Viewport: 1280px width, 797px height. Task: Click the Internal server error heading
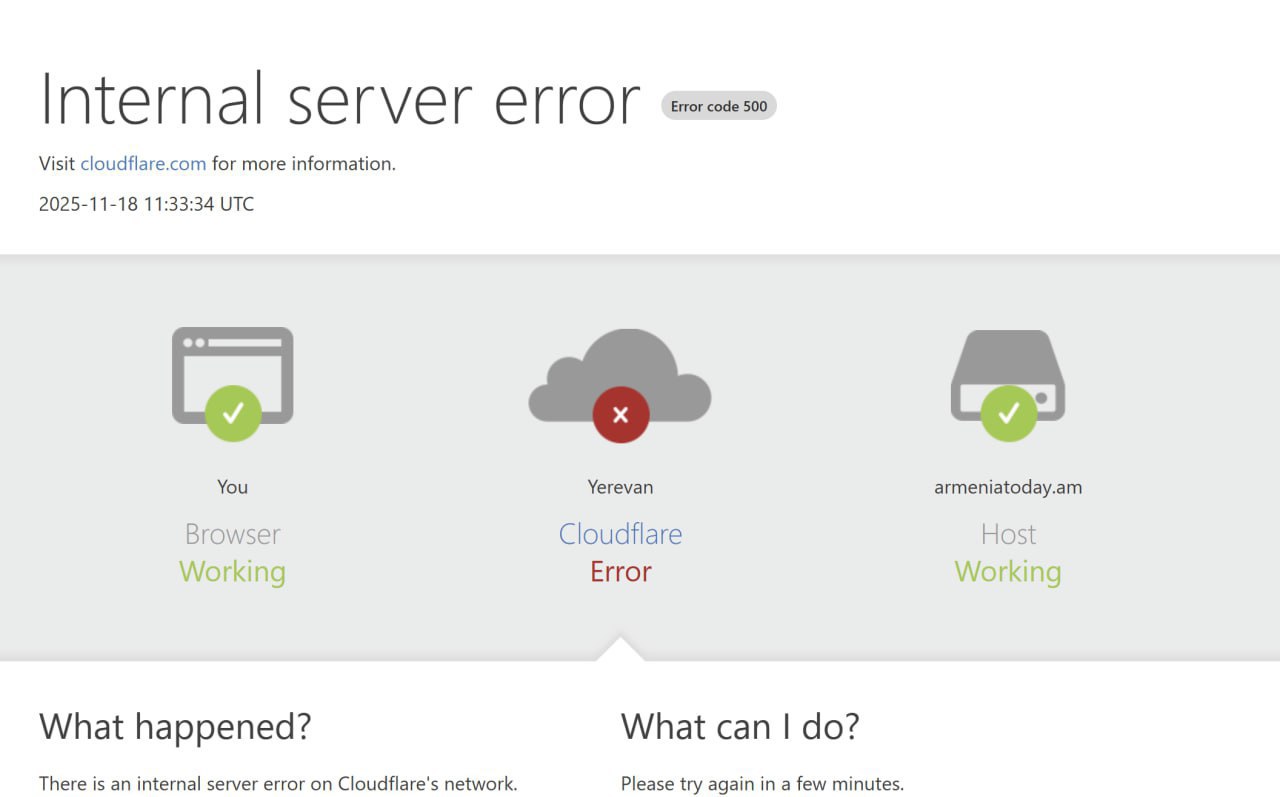(x=339, y=100)
